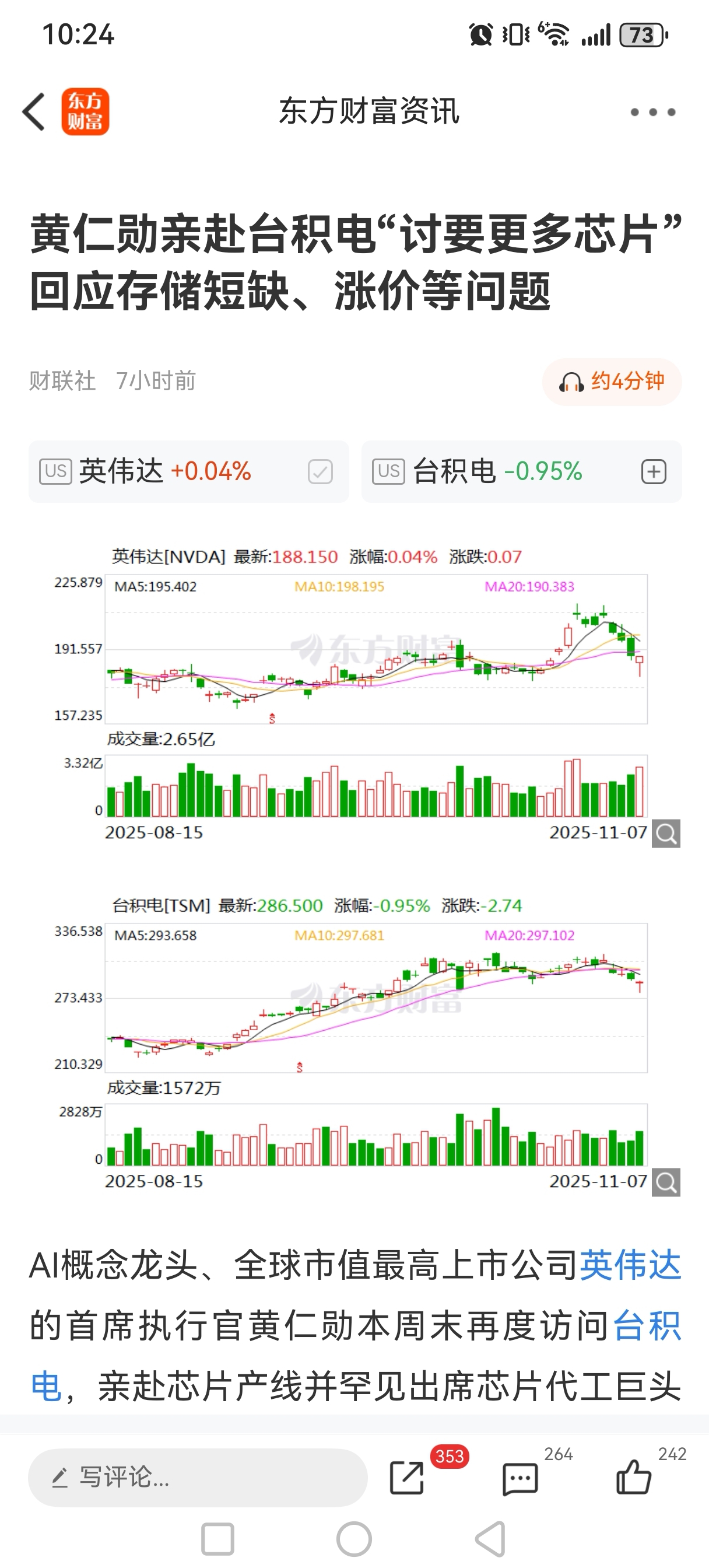Tap the Wi-Fi status icon

(554, 34)
